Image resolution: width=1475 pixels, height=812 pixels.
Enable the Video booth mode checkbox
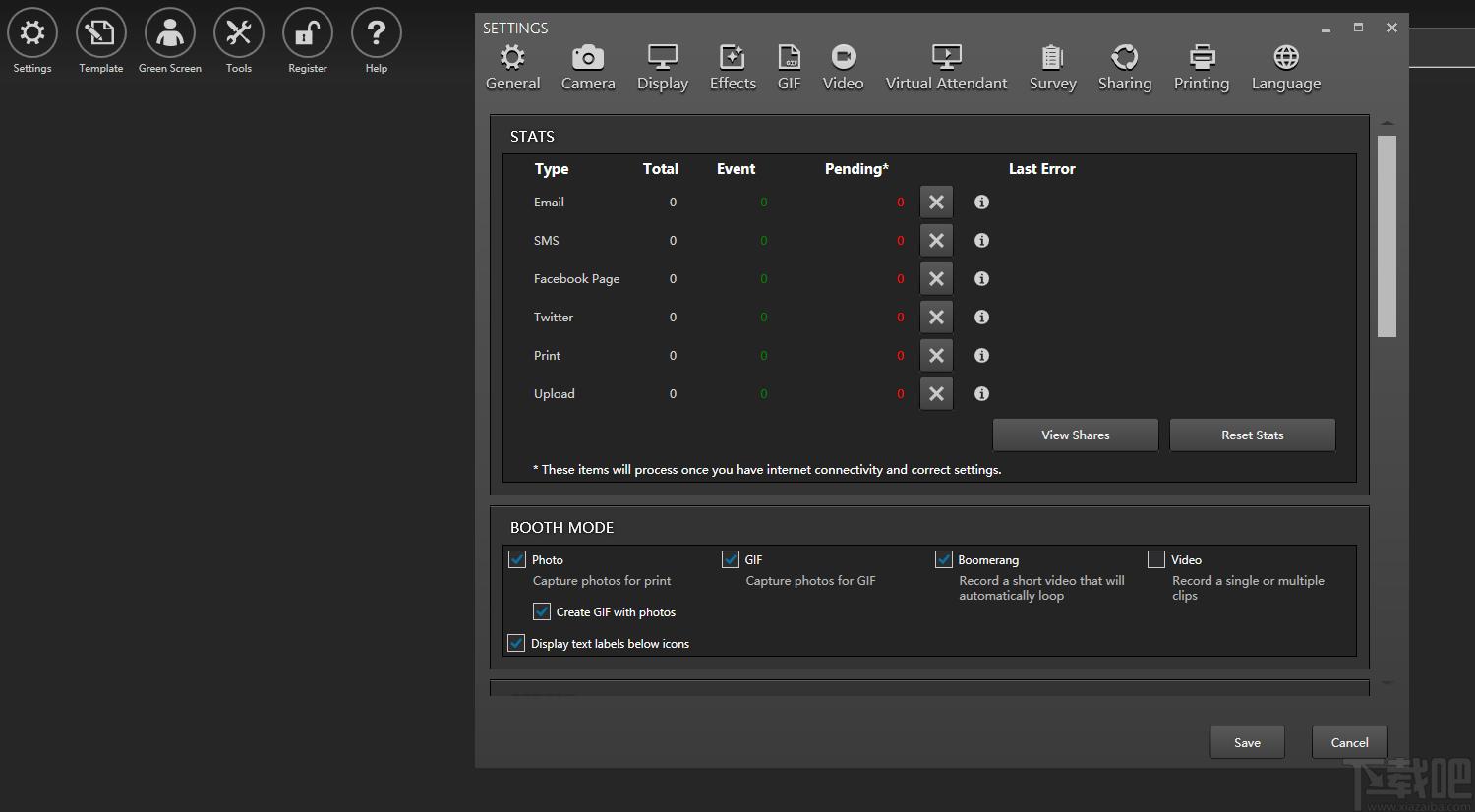click(x=1156, y=559)
